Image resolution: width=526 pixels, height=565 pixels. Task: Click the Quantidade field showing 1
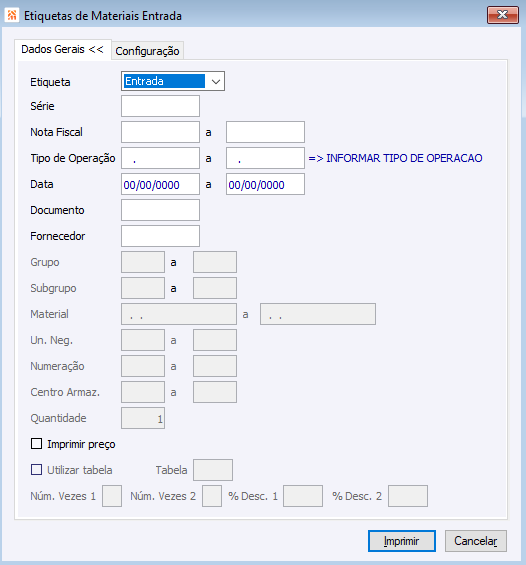point(143,418)
